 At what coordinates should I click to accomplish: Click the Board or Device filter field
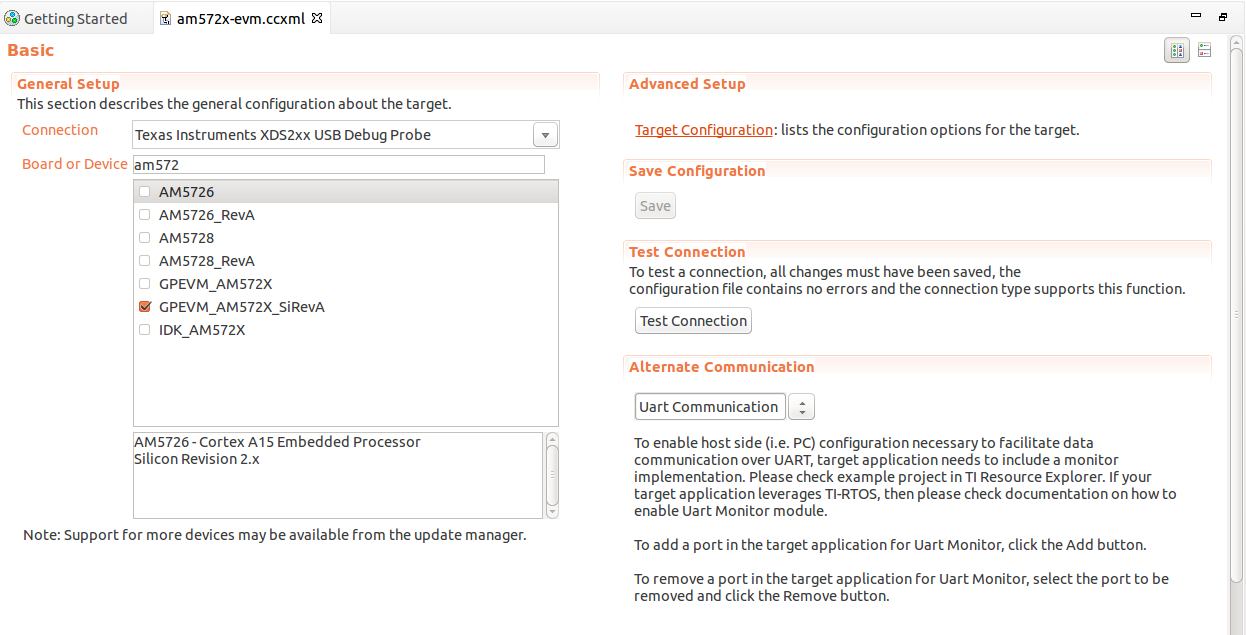339,164
